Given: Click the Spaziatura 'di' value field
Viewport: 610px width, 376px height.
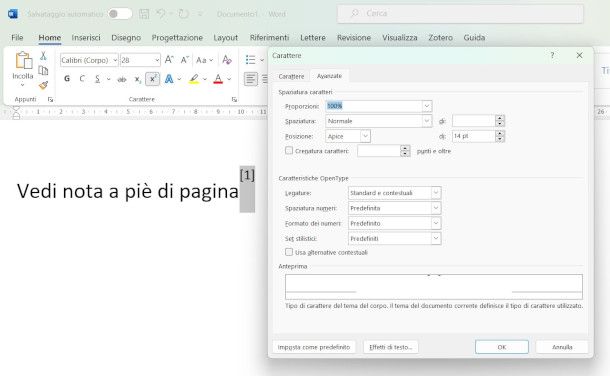Looking at the screenshot, I should pyautogui.click(x=473, y=121).
